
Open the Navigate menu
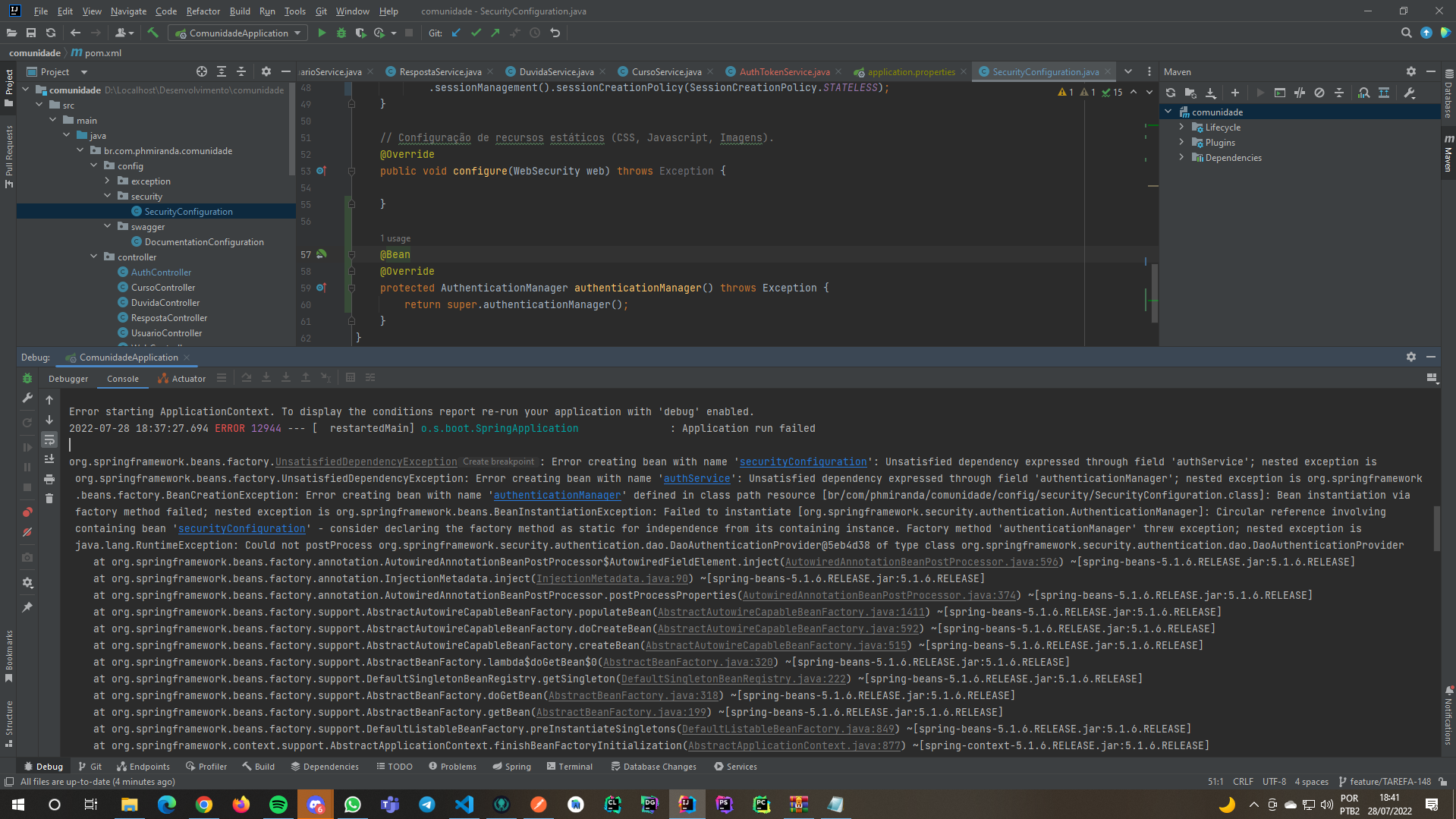128,11
